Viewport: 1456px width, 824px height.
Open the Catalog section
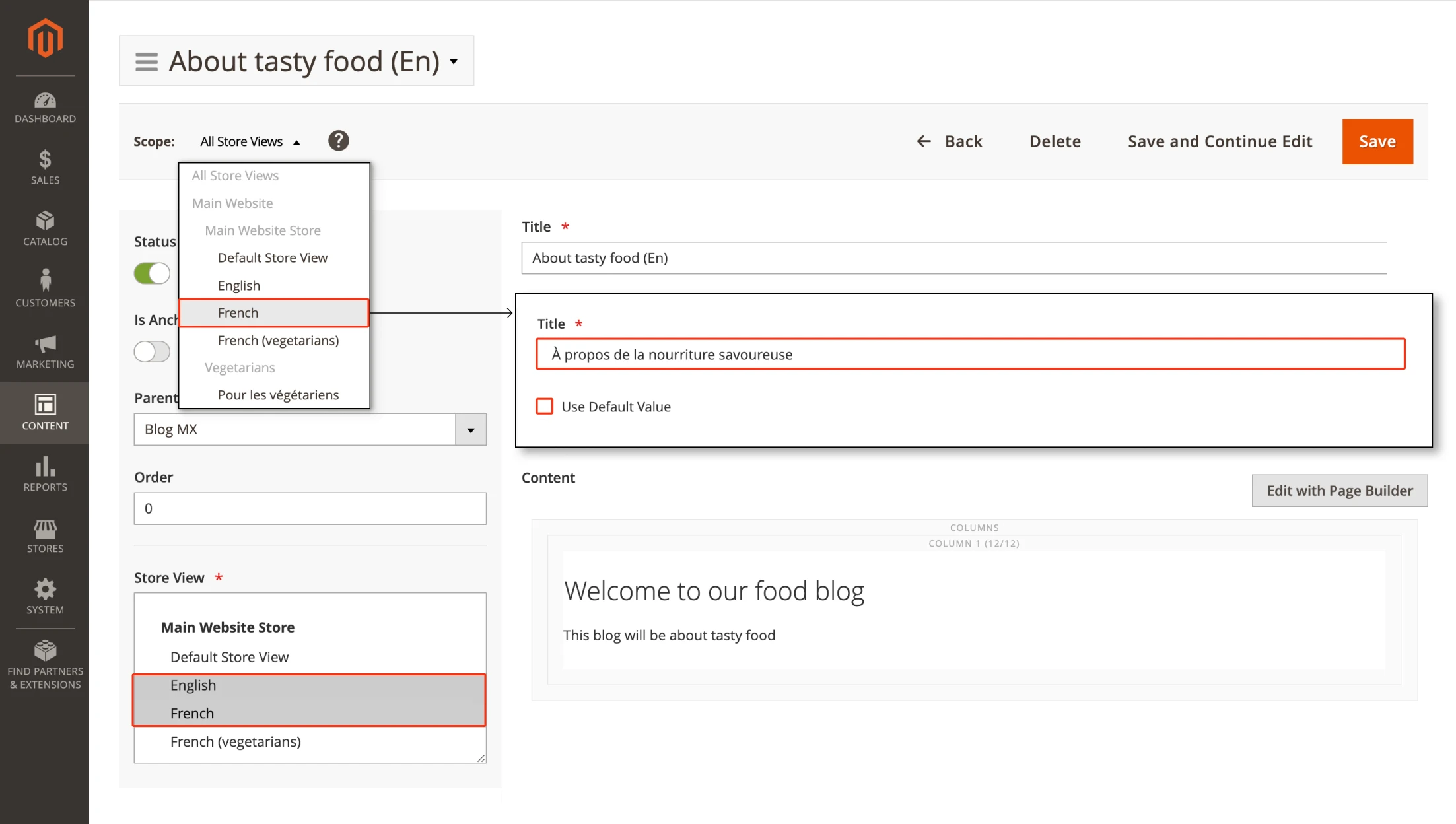click(44, 229)
